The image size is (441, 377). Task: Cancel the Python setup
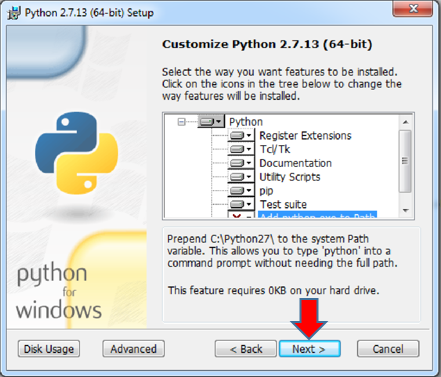click(x=388, y=349)
